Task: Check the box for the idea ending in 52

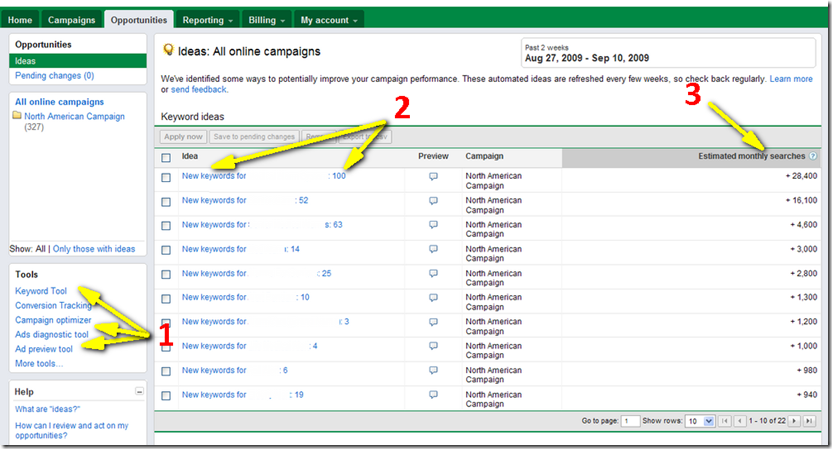Action: [x=166, y=202]
